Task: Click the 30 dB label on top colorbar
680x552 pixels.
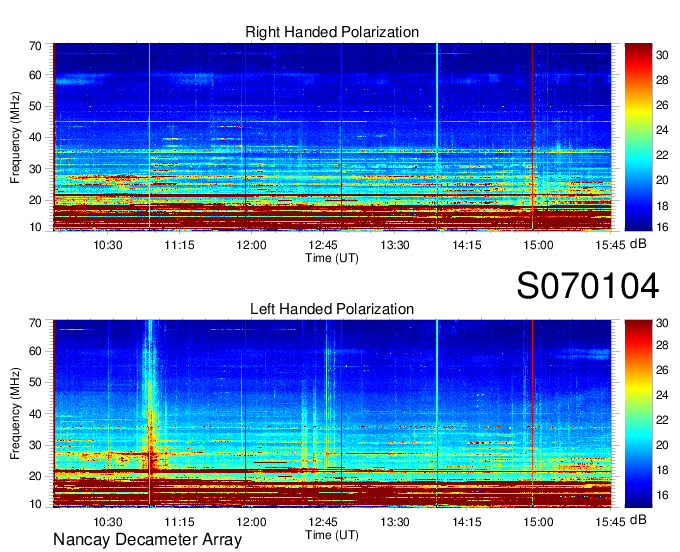Action: [x=662, y=55]
